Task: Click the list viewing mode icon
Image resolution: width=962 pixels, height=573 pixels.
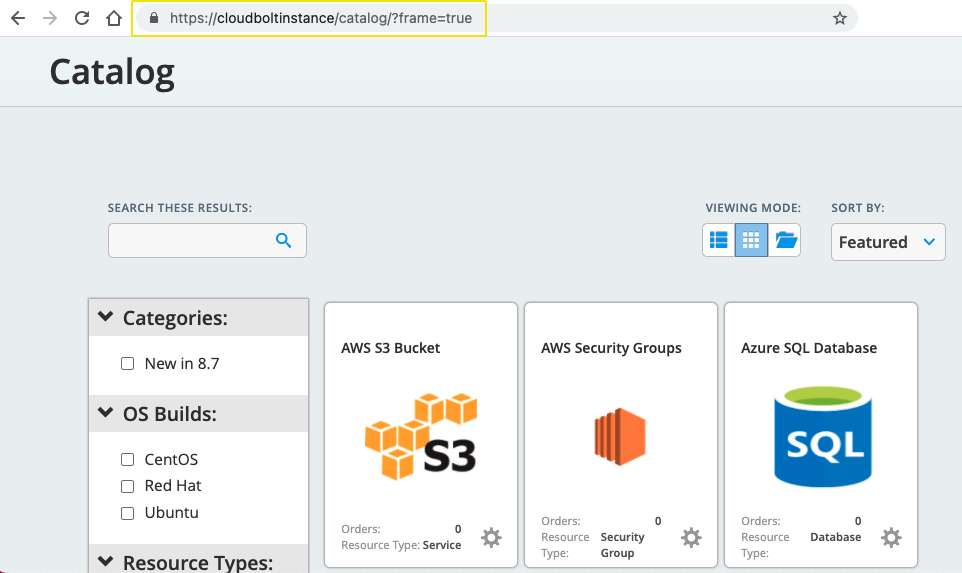Action: [x=718, y=240]
